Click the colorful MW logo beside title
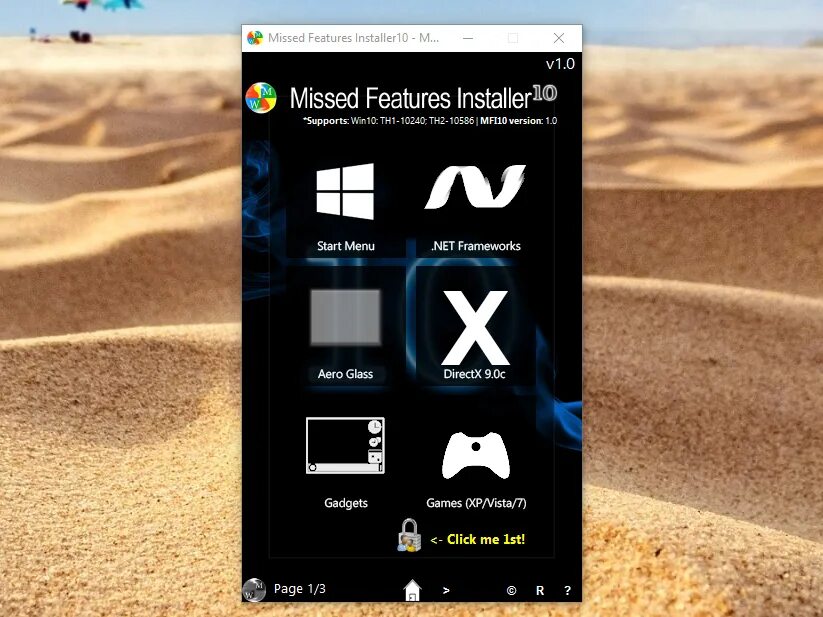 (261, 98)
